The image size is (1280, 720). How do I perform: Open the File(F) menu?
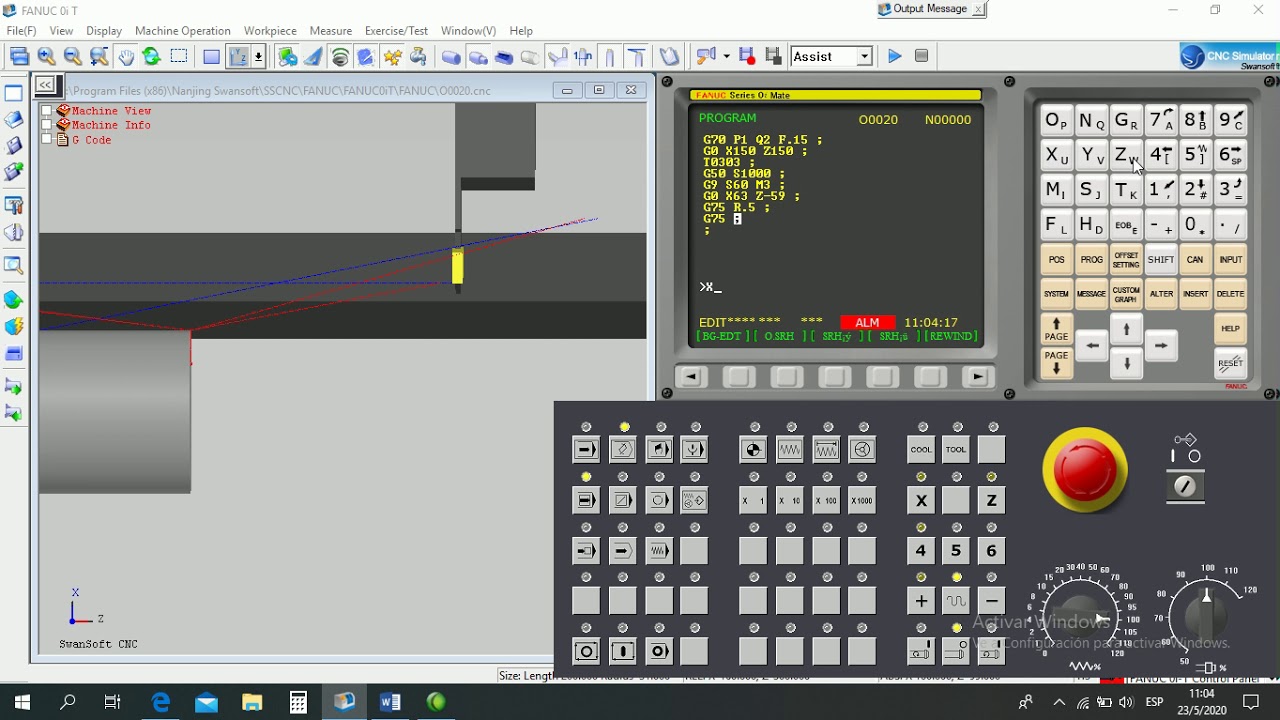click(21, 31)
